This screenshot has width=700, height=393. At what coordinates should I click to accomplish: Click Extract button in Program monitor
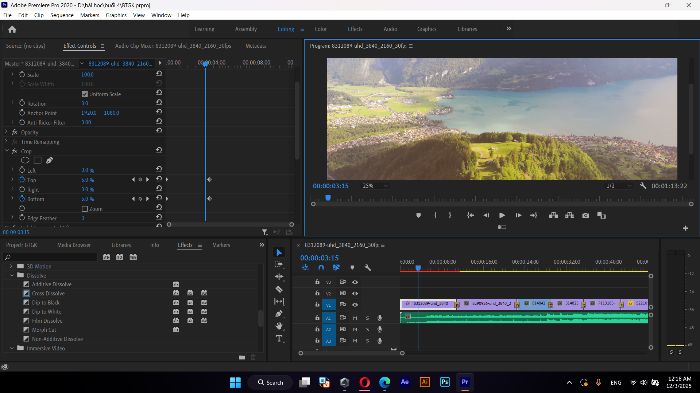coord(570,215)
